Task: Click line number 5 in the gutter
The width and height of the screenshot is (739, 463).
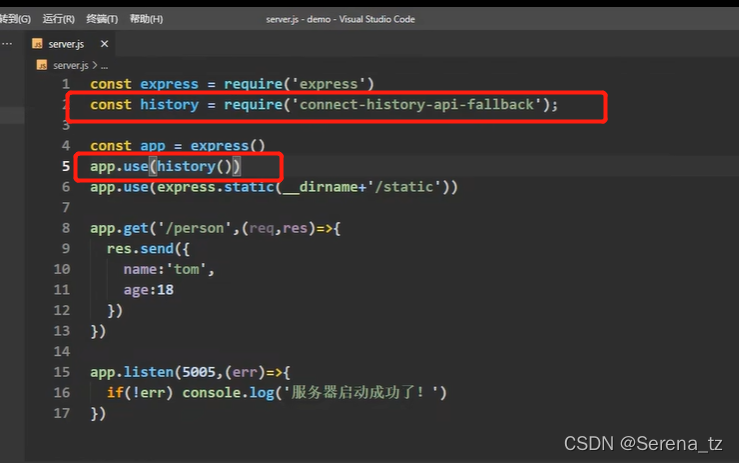Action: click(x=66, y=166)
